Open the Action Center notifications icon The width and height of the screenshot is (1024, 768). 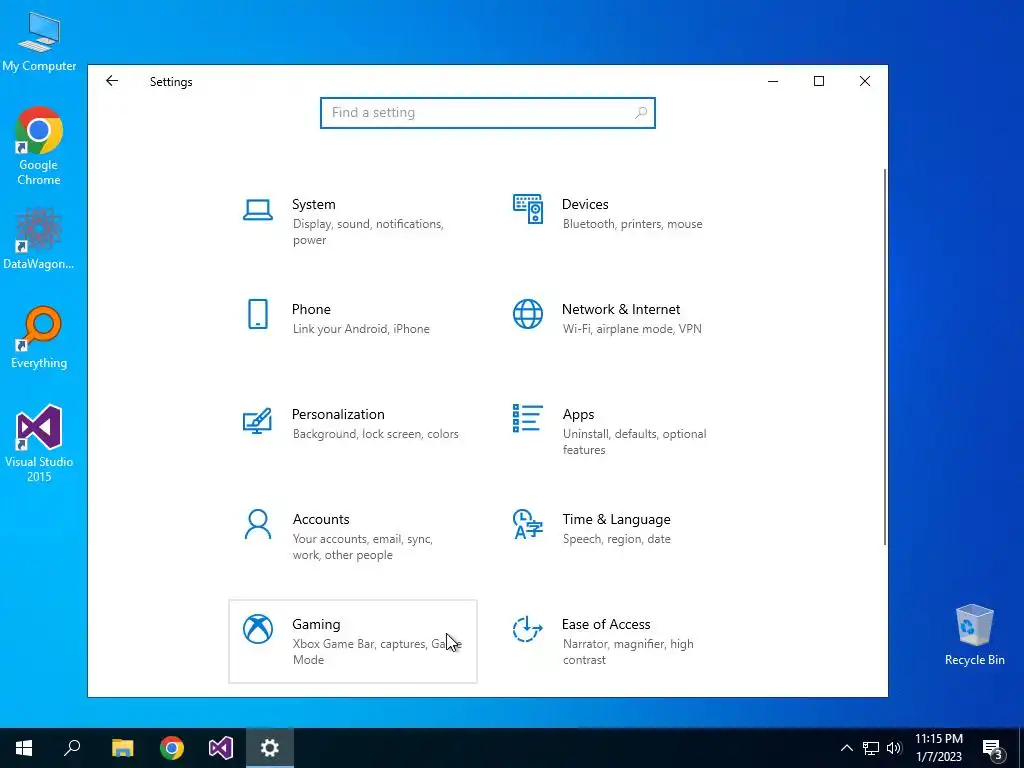click(x=993, y=749)
